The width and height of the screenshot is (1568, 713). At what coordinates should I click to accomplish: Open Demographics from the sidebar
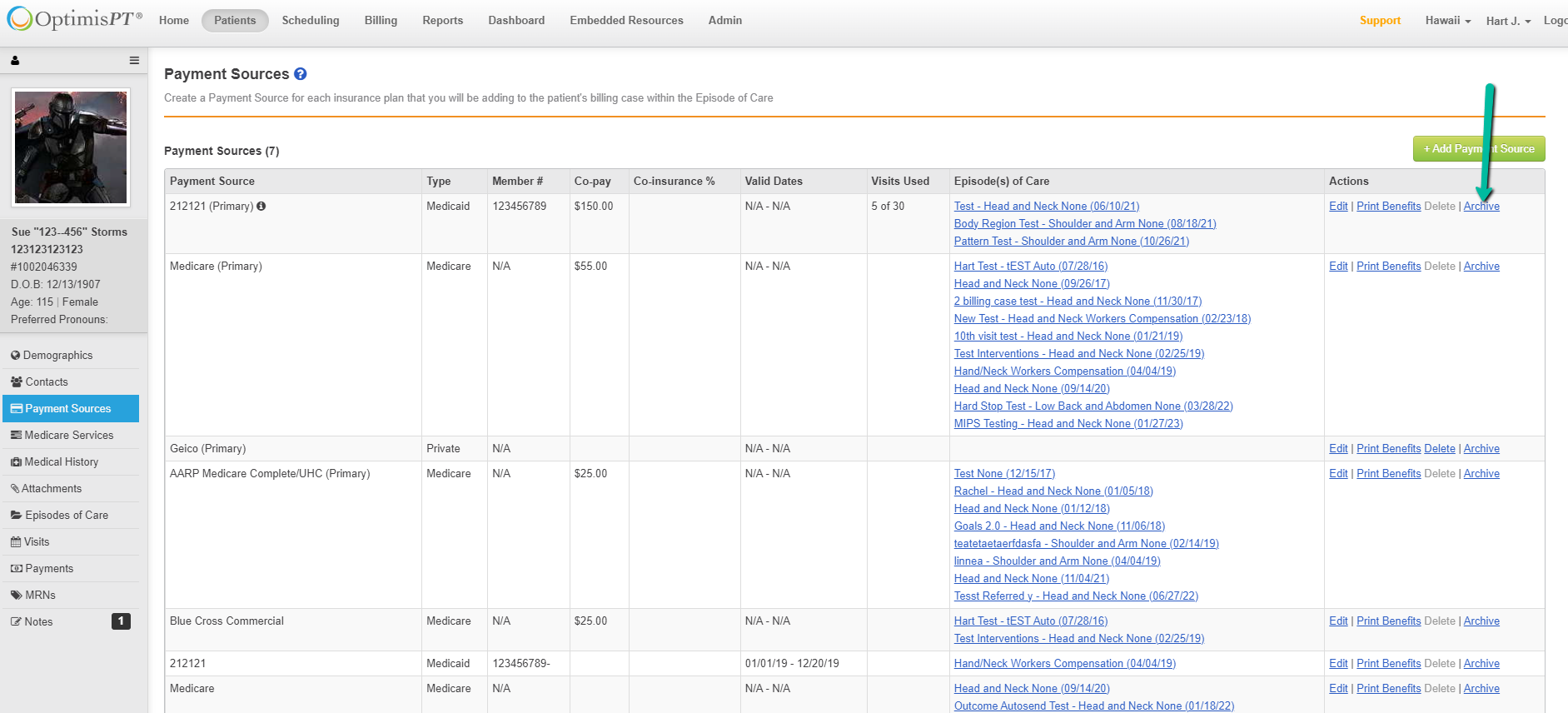tap(57, 356)
